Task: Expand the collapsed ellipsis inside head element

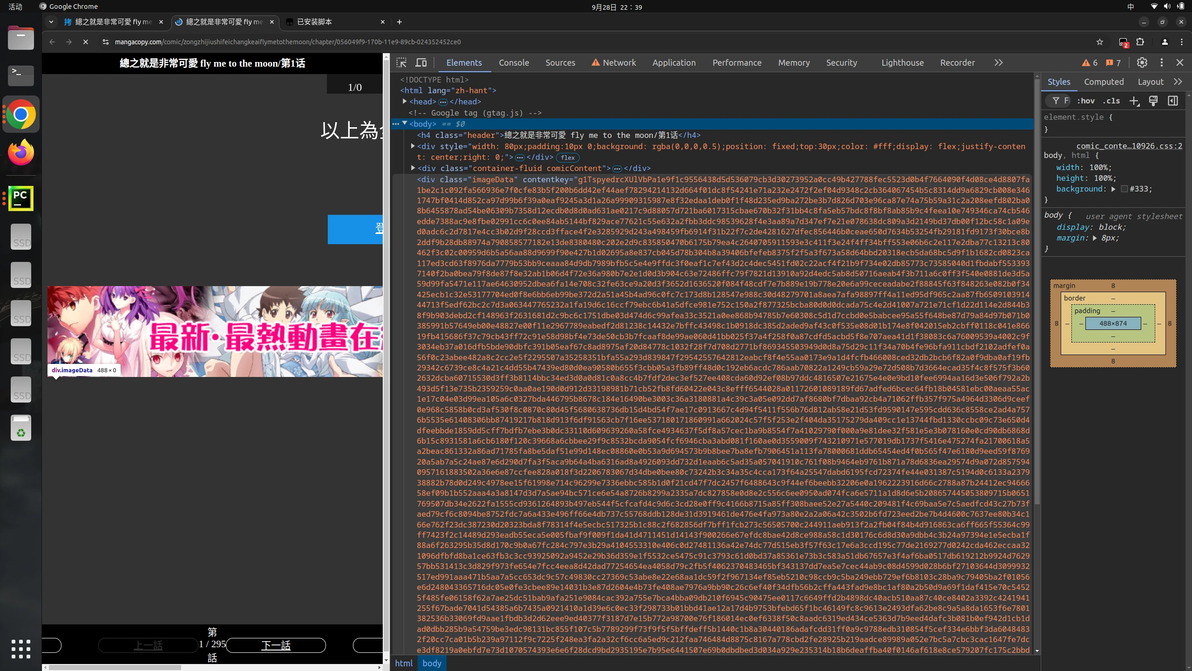Action: click(443, 102)
